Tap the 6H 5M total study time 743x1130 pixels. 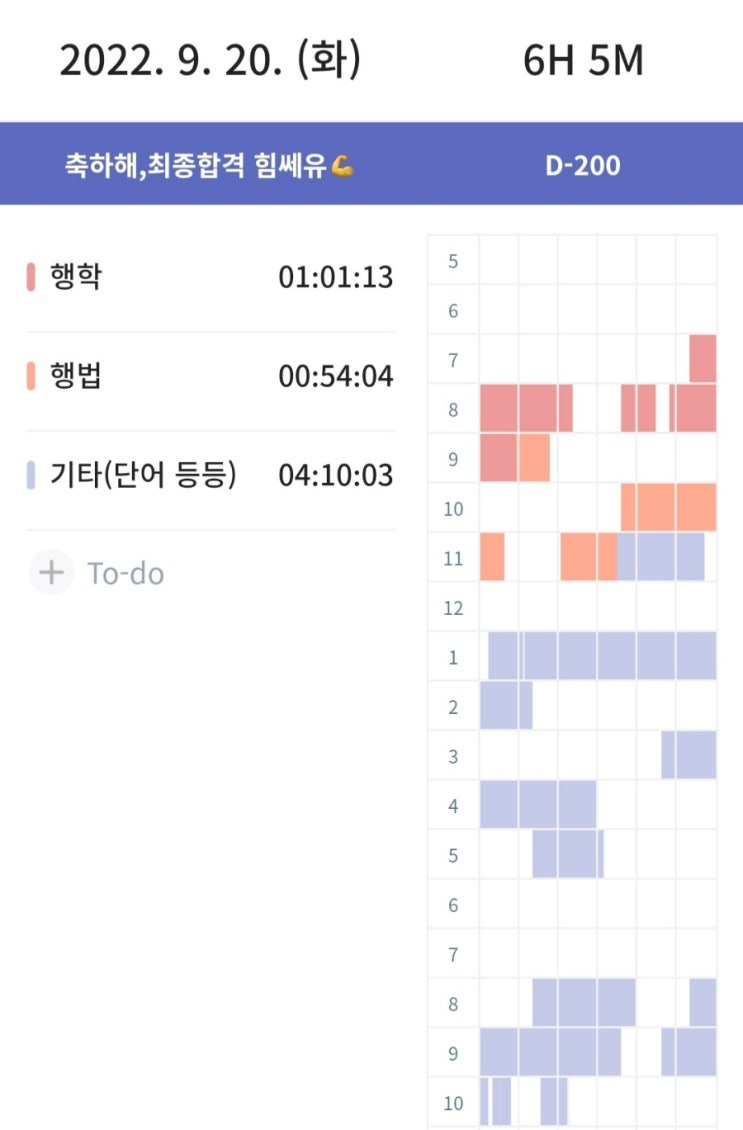click(x=583, y=62)
